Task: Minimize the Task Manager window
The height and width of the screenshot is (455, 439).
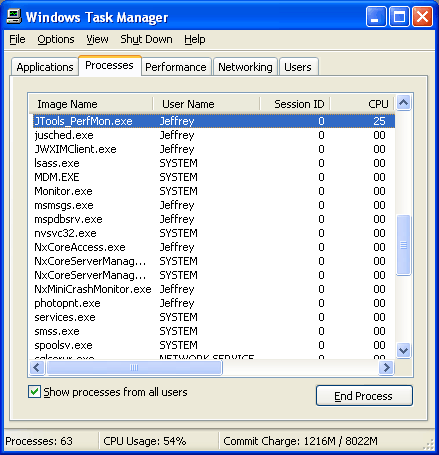Action: pyautogui.click(x=376, y=16)
